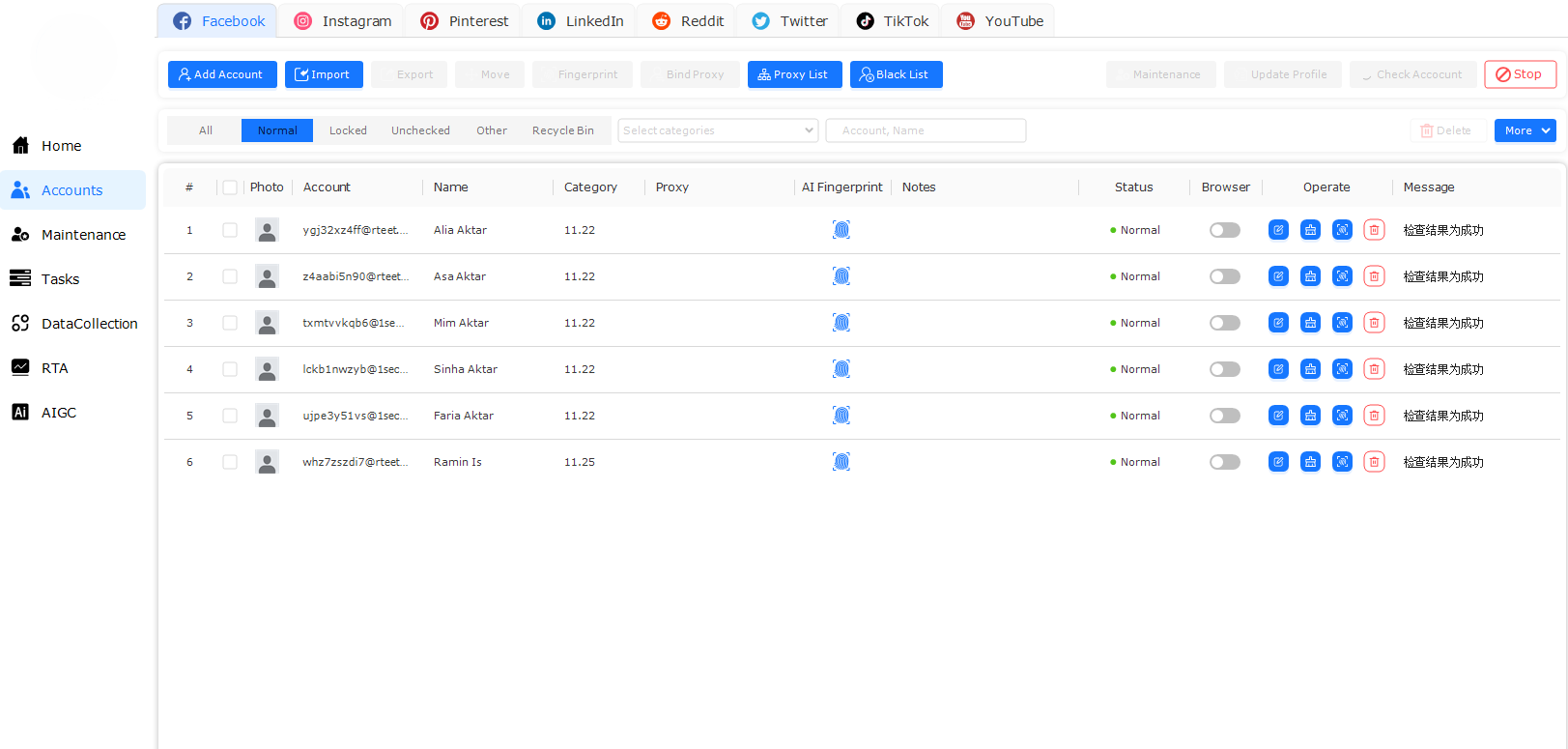Open profile photo of Mim Aktar
Image resolution: width=1568 pixels, height=749 pixels.
tap(267, 323)
